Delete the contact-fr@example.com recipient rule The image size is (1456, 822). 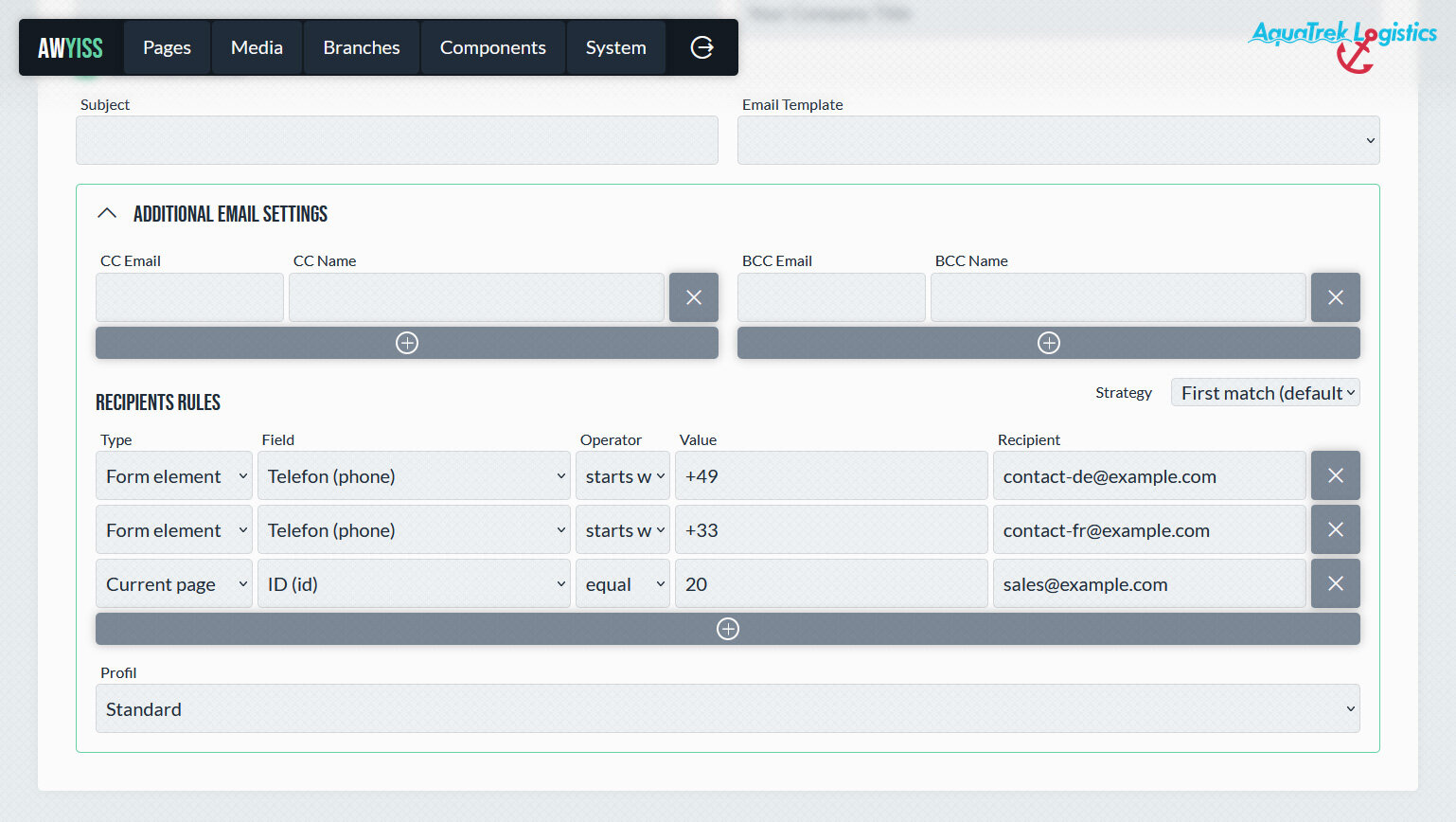(1335, 529)
